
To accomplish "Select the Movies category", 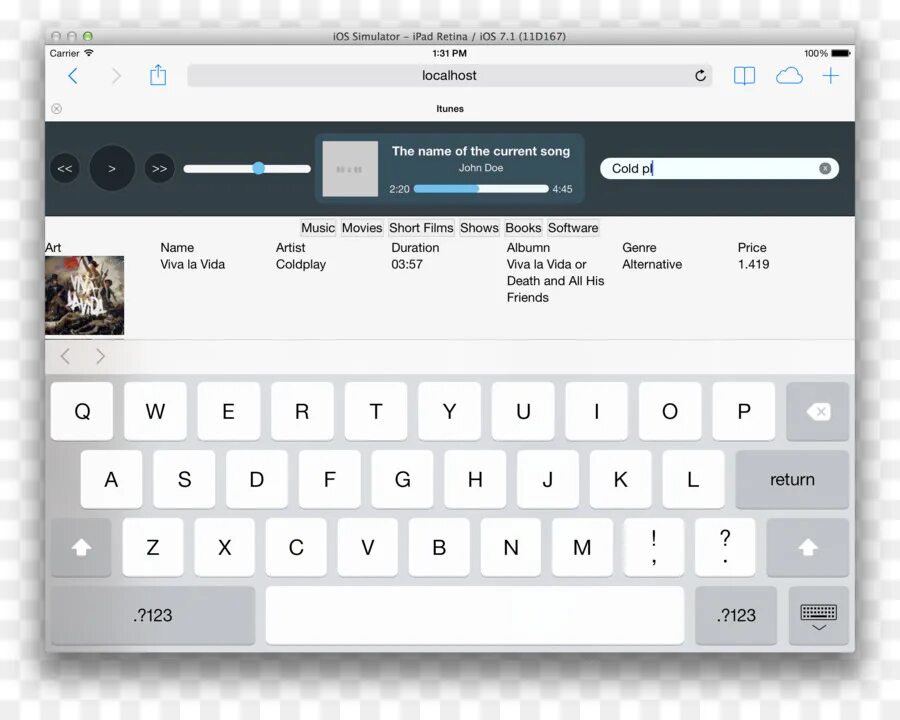I will pyautogui.click(x=362, y=228).
